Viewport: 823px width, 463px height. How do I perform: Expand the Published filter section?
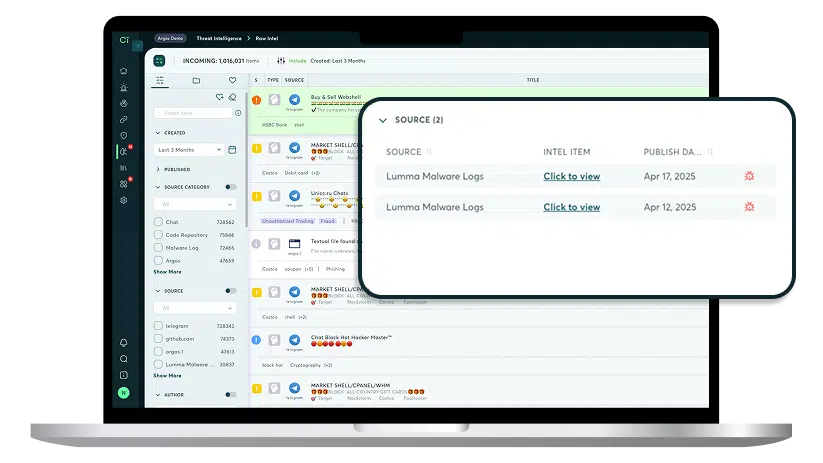click(157, 169)
